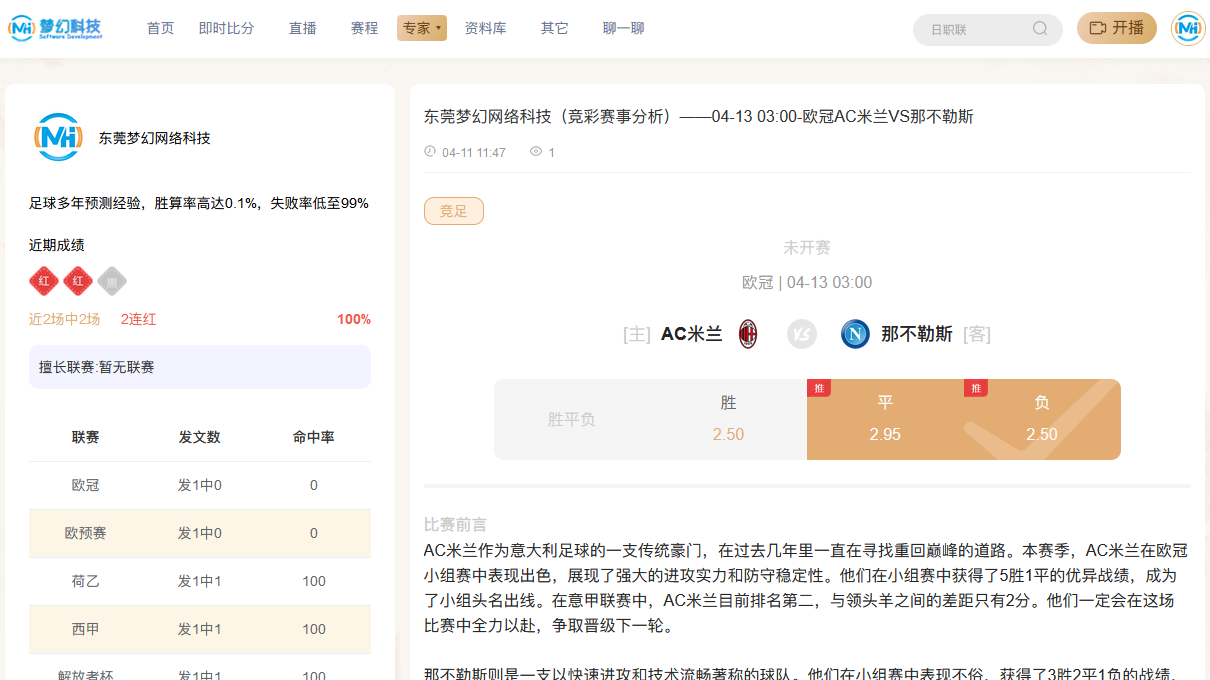Click the 胜平负 row label
This screenshot has height=680, width=1210.
coord(572,419)
